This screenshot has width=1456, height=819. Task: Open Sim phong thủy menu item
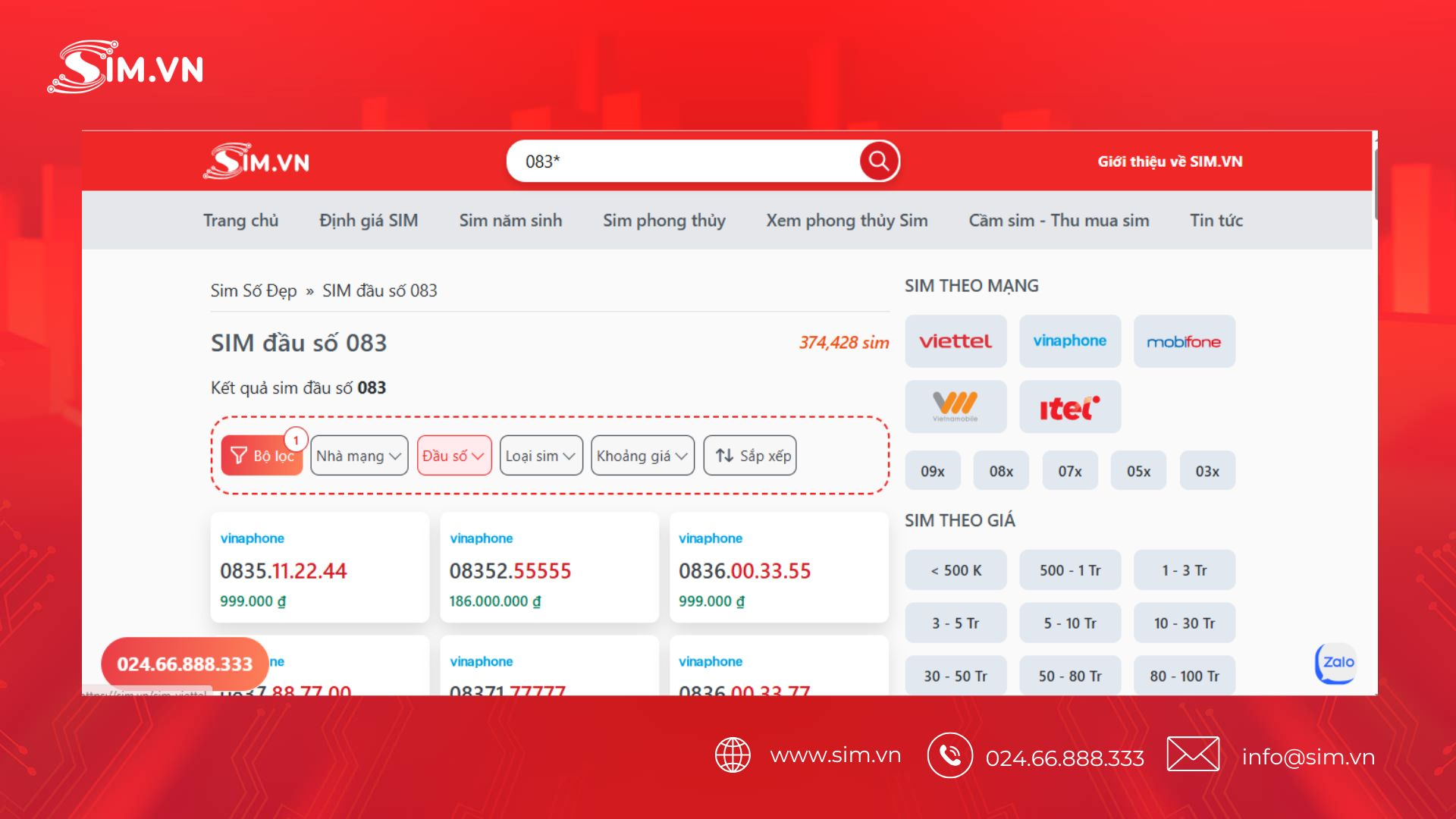(664, 221)
